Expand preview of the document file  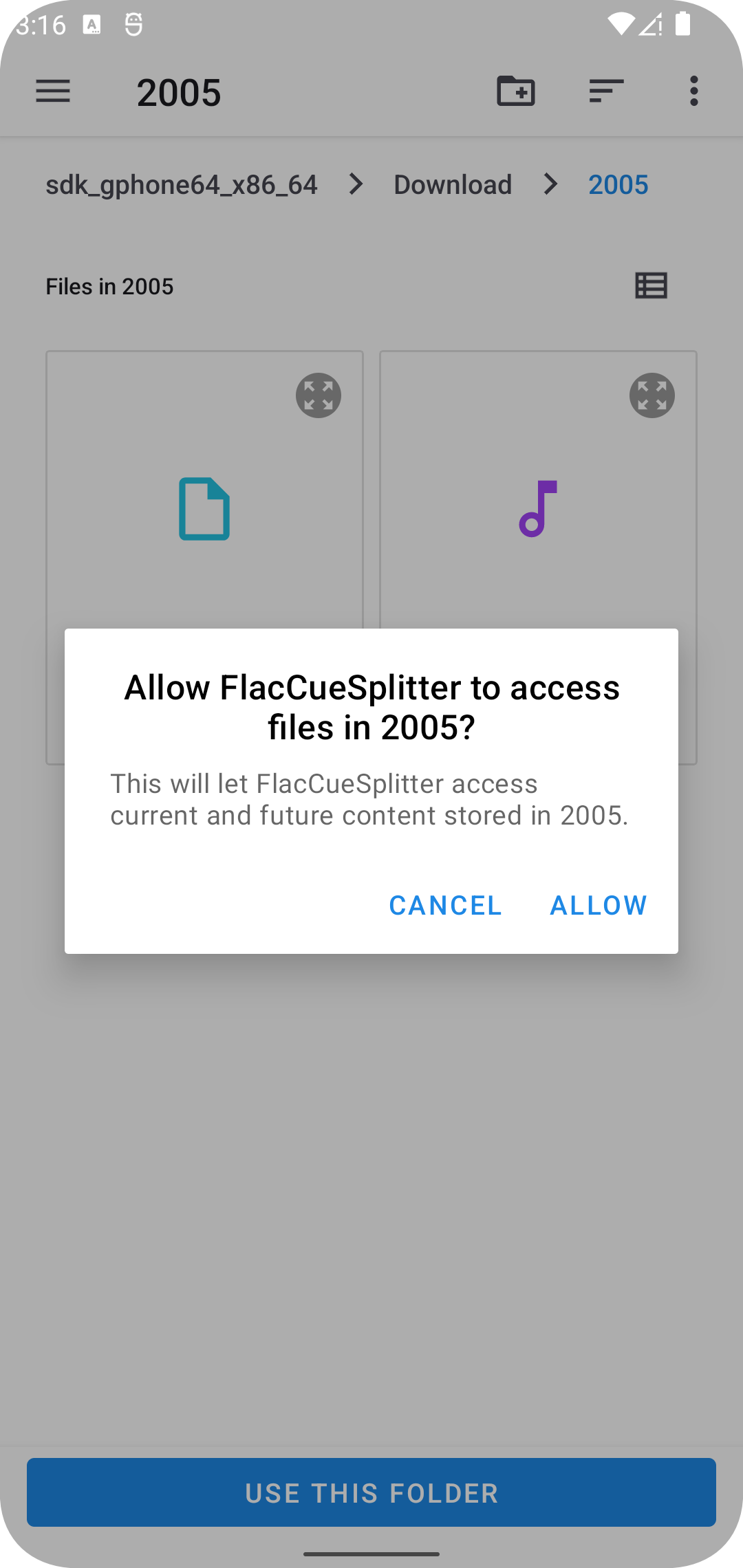(x=319, y=395)
